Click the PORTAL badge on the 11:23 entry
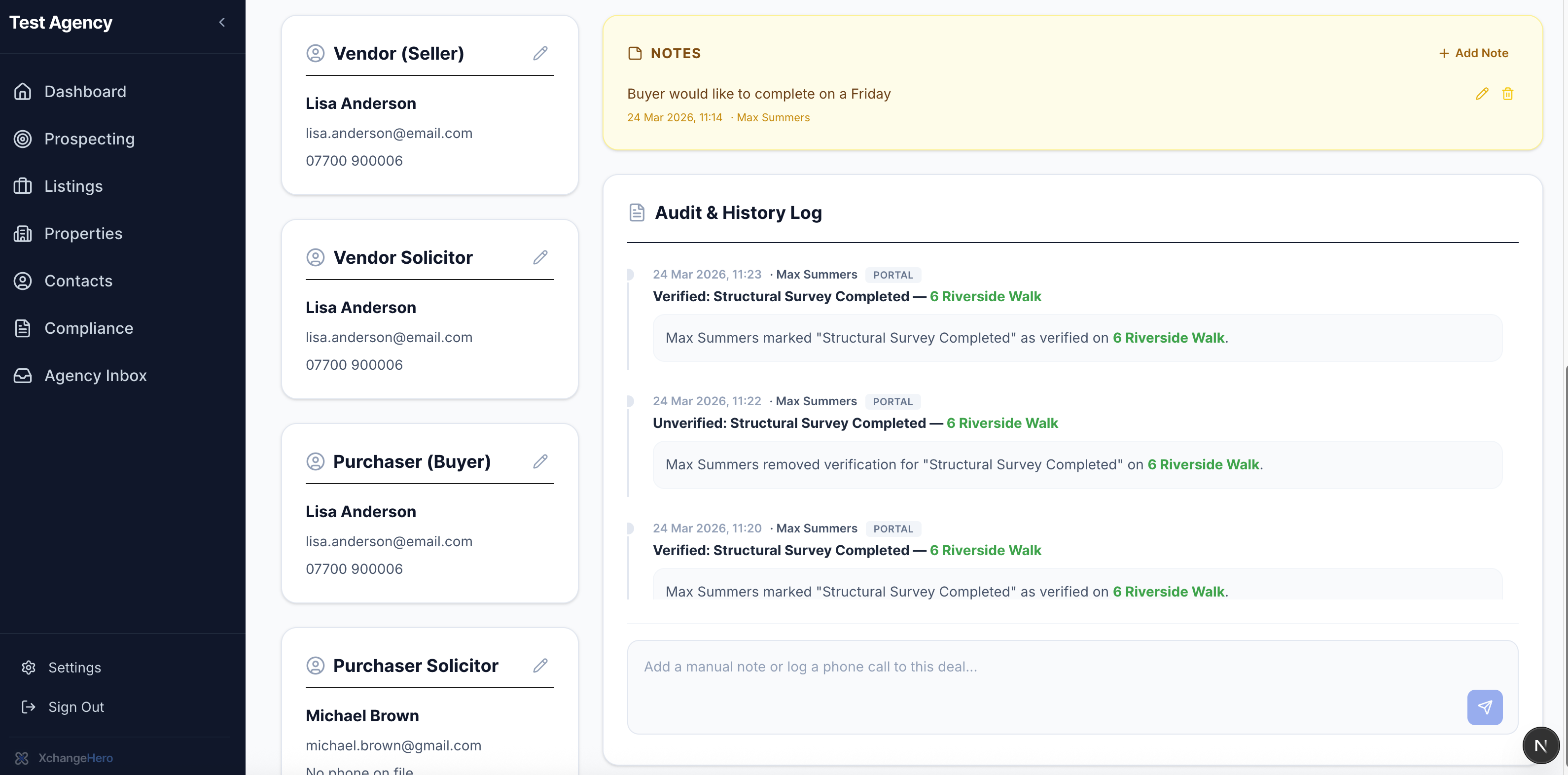The width and height of the screenshot is (1568, 775). coord(893,275)
